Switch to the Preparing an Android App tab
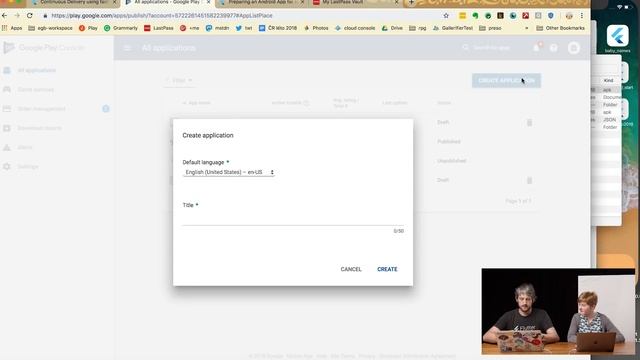Viewport: 640px width, 360px height. (261, 2)
